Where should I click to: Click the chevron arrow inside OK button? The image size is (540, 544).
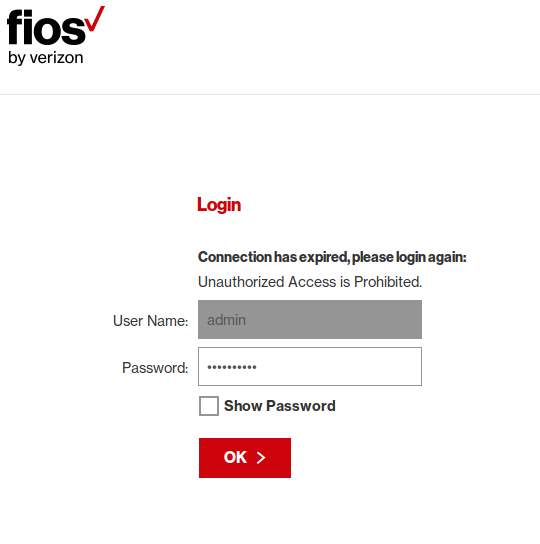[261, 458]
